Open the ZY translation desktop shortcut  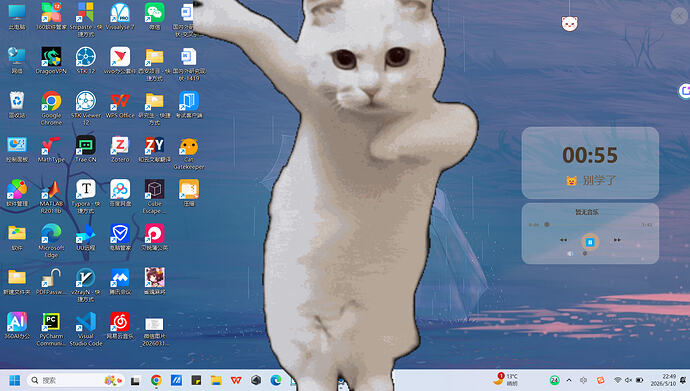coord(154,149)
